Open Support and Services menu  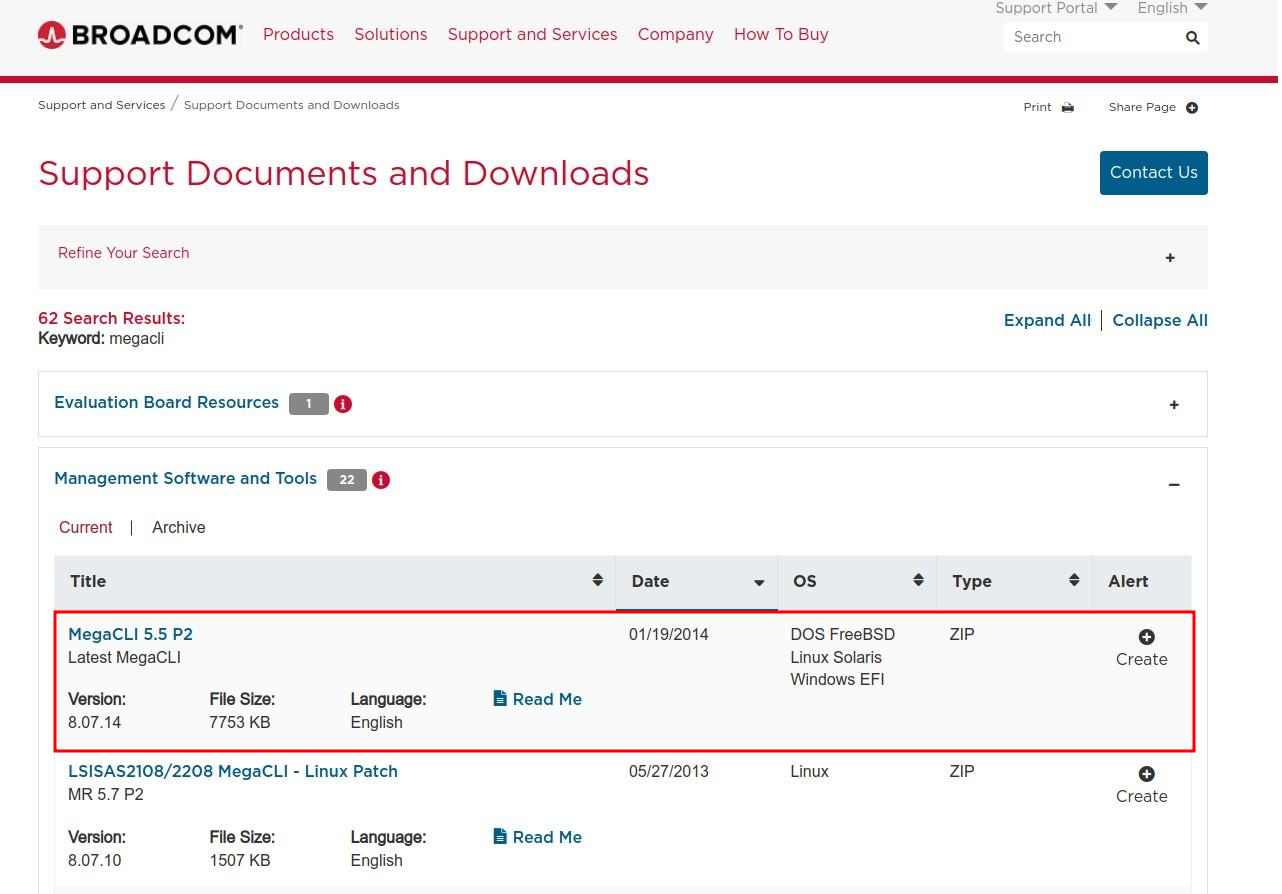(532, 34)
